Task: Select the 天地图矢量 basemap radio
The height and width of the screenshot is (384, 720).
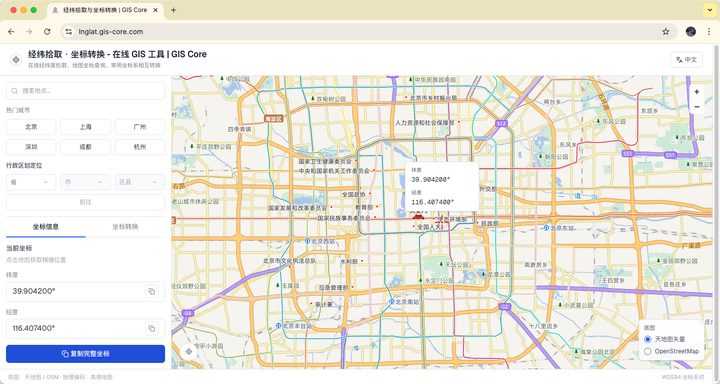Action: pyautogui.click(x=647, y=339)
